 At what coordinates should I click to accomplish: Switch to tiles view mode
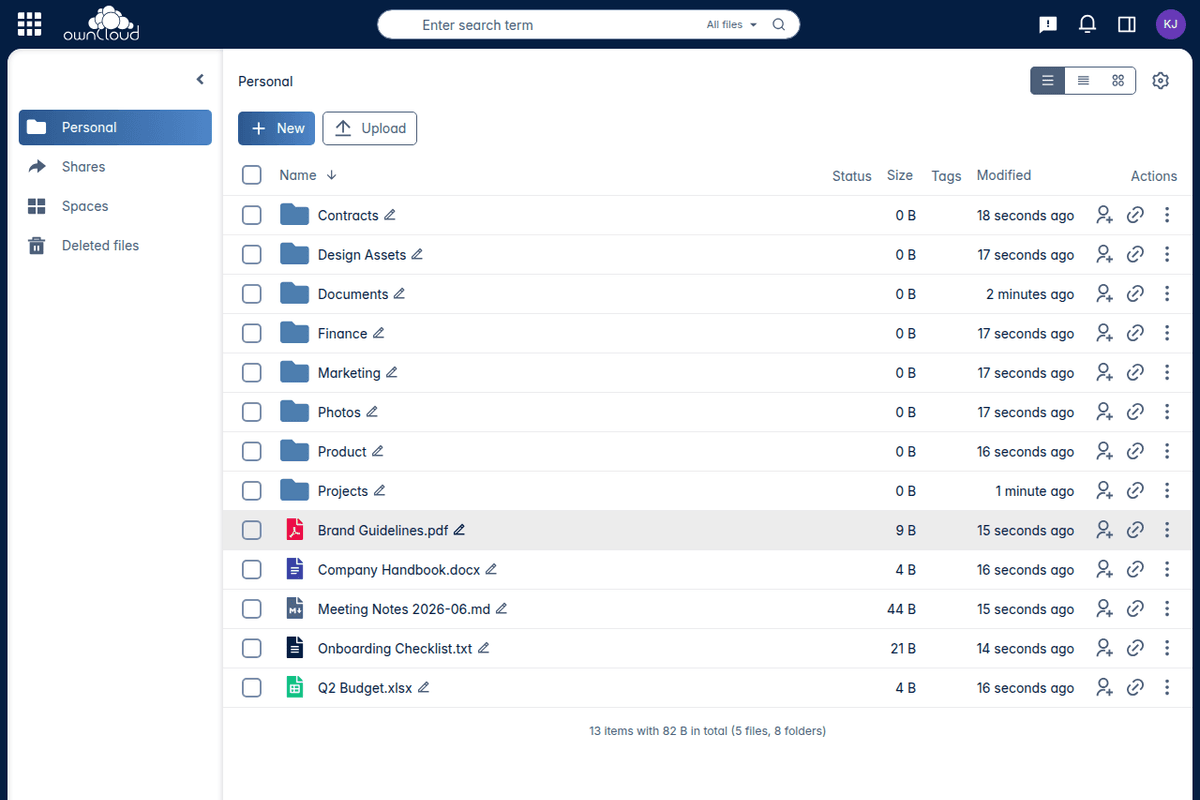[x=1118, y=80]
